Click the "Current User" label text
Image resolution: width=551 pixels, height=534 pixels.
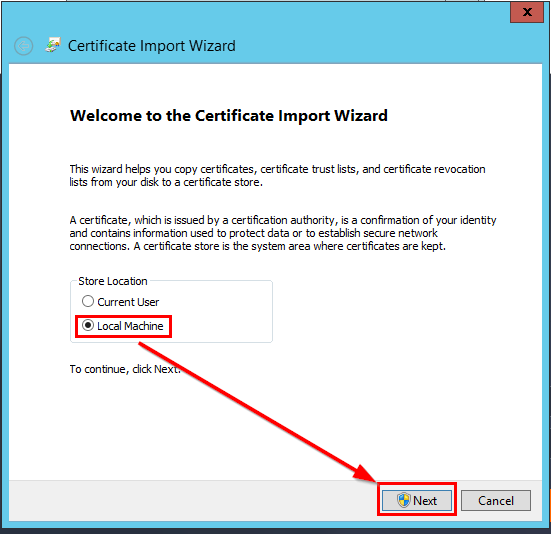pos(128,302)
